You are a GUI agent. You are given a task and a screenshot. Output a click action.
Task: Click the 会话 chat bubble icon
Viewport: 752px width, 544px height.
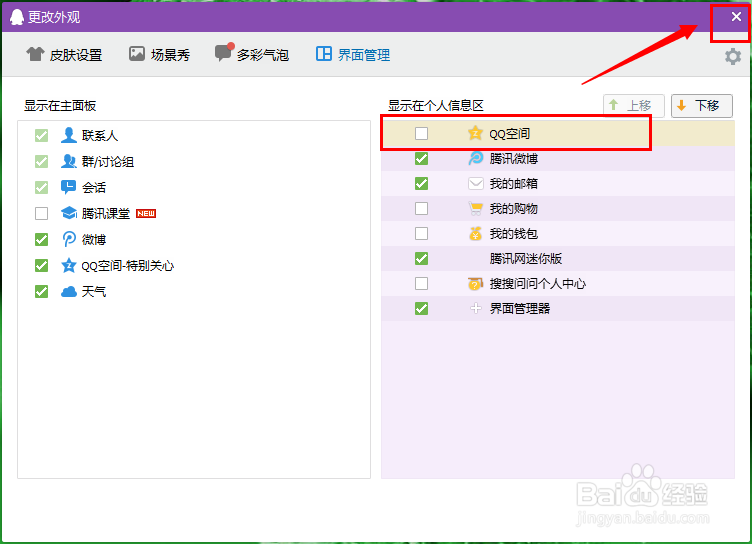coord(69,187)
